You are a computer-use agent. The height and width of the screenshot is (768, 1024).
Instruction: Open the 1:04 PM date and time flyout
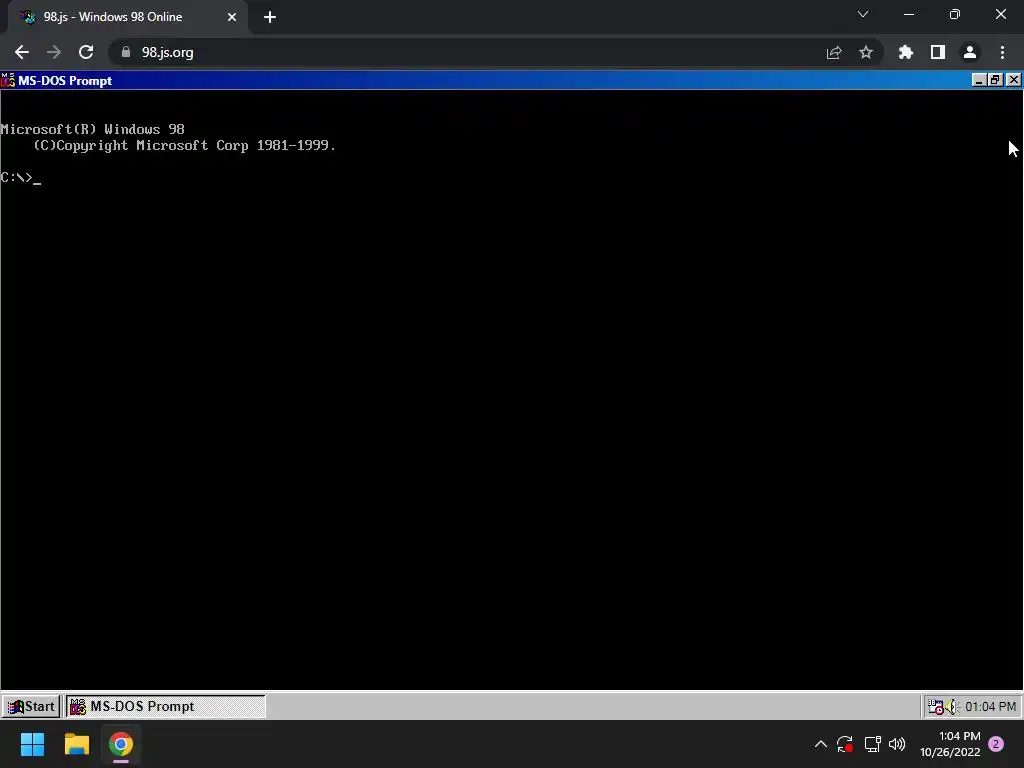tap(950, 744)
